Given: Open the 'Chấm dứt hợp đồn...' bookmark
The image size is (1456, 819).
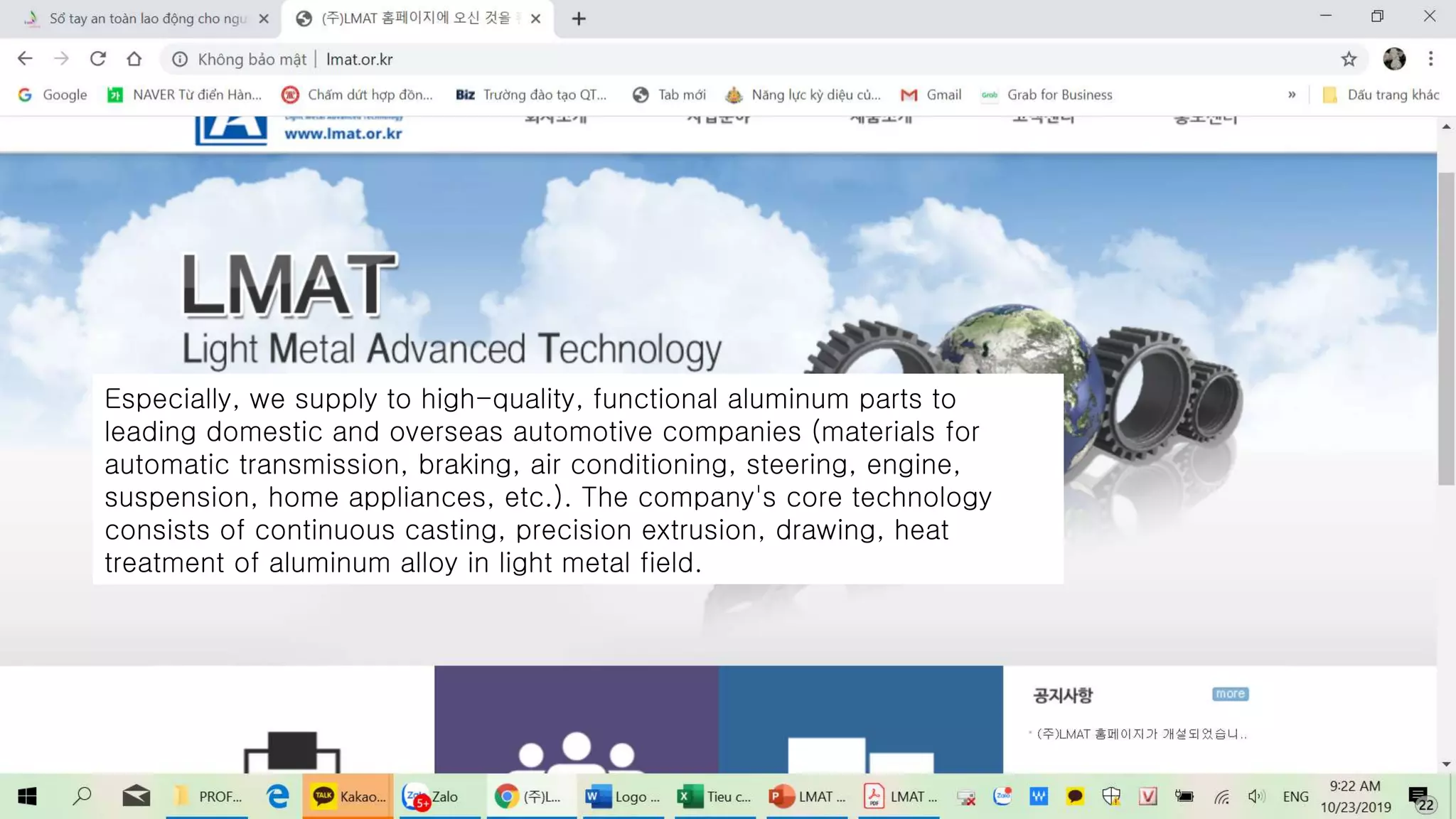Looking at the screenshot, I should (357, 95).
